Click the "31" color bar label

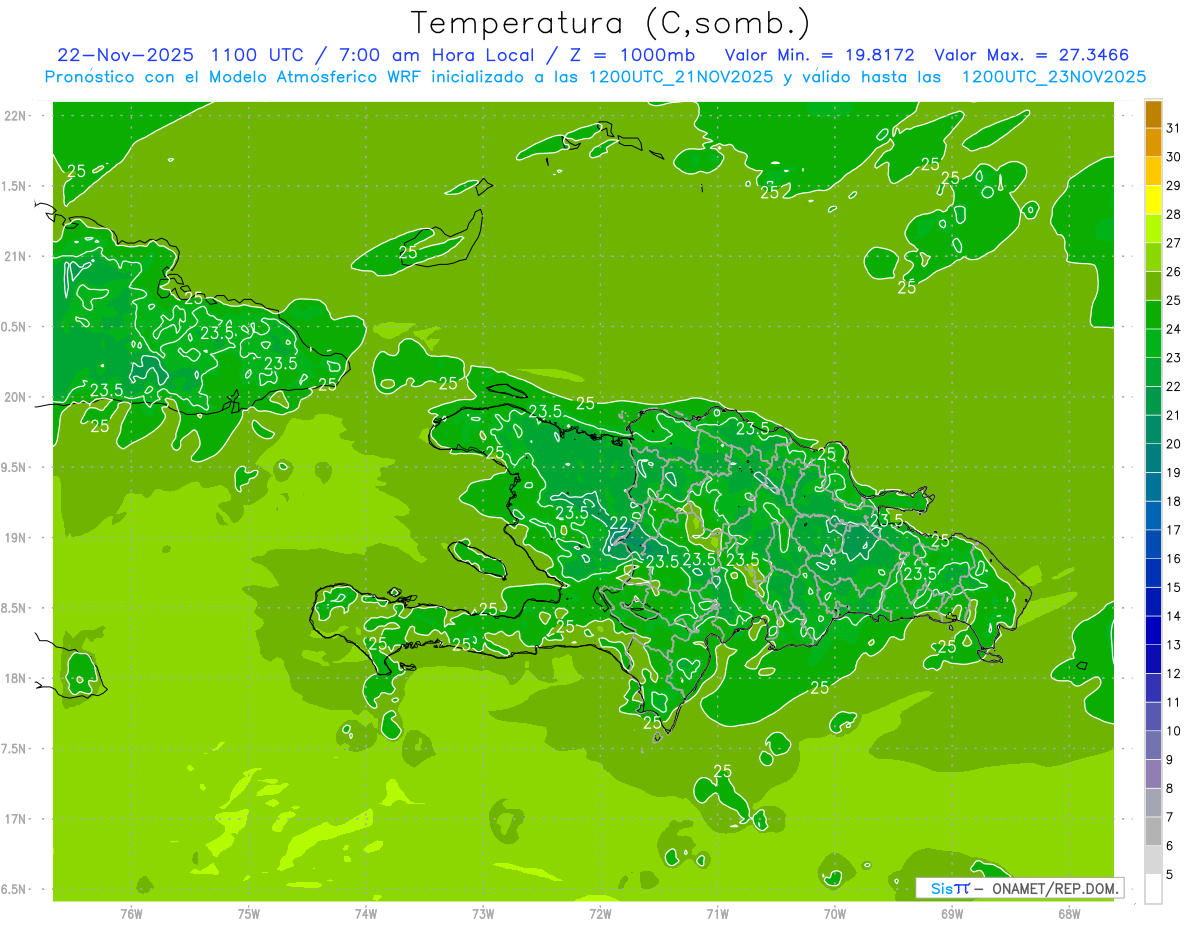click(x=1174, y=128)
